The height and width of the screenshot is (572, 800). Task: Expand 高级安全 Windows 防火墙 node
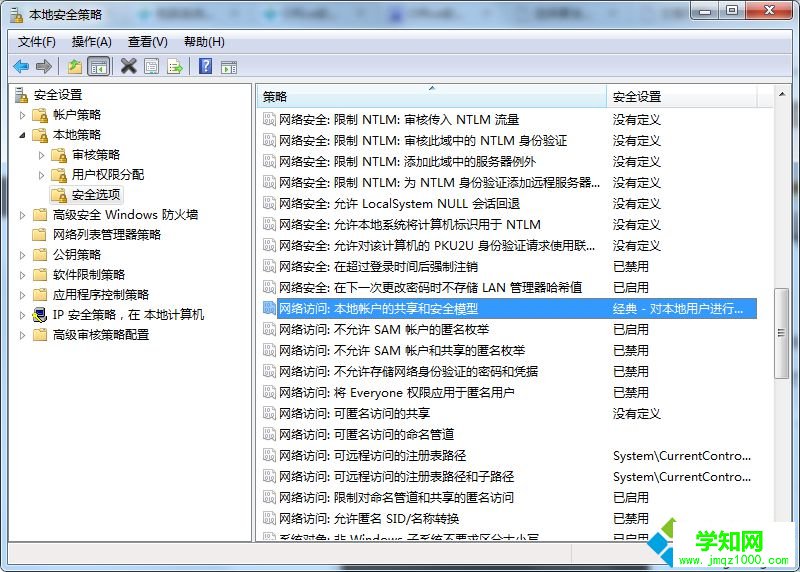[x=22, y=215]
